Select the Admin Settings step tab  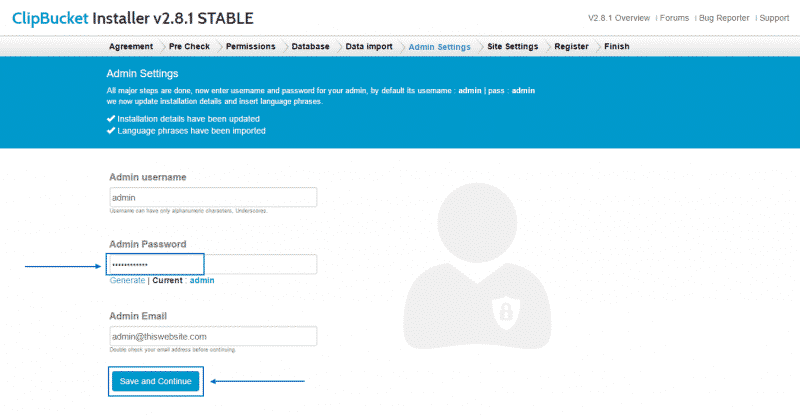click(440, 46)
